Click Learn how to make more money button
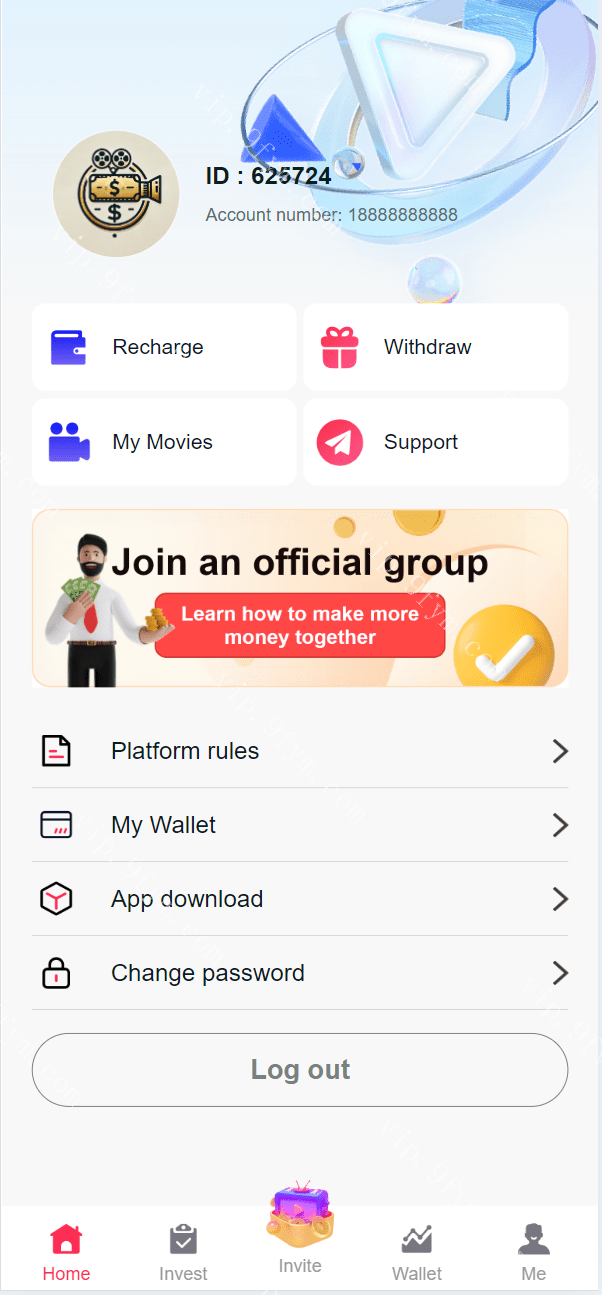This screenshot has width=602, height=1295. tap(300, 626)
